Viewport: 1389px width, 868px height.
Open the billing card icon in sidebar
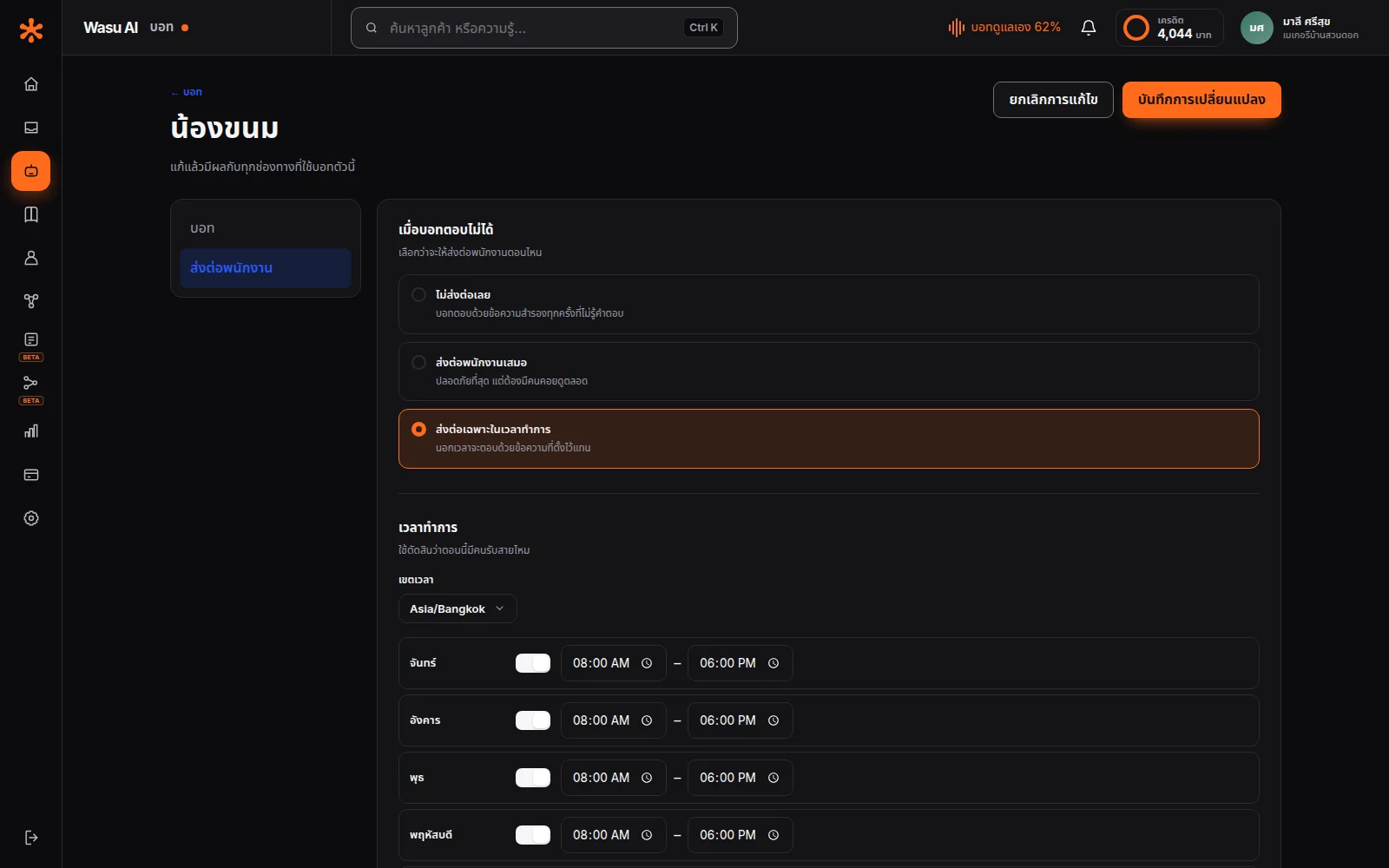point(31,475)
